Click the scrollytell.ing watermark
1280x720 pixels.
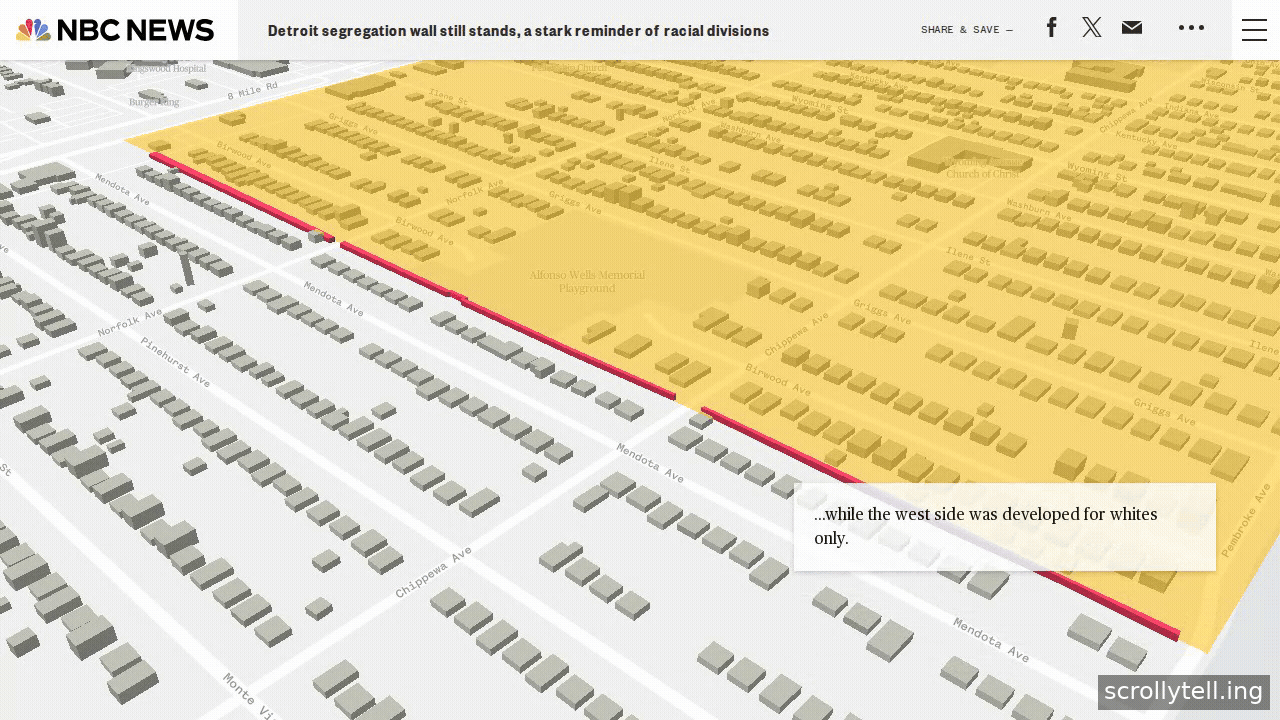(1184, 691)
